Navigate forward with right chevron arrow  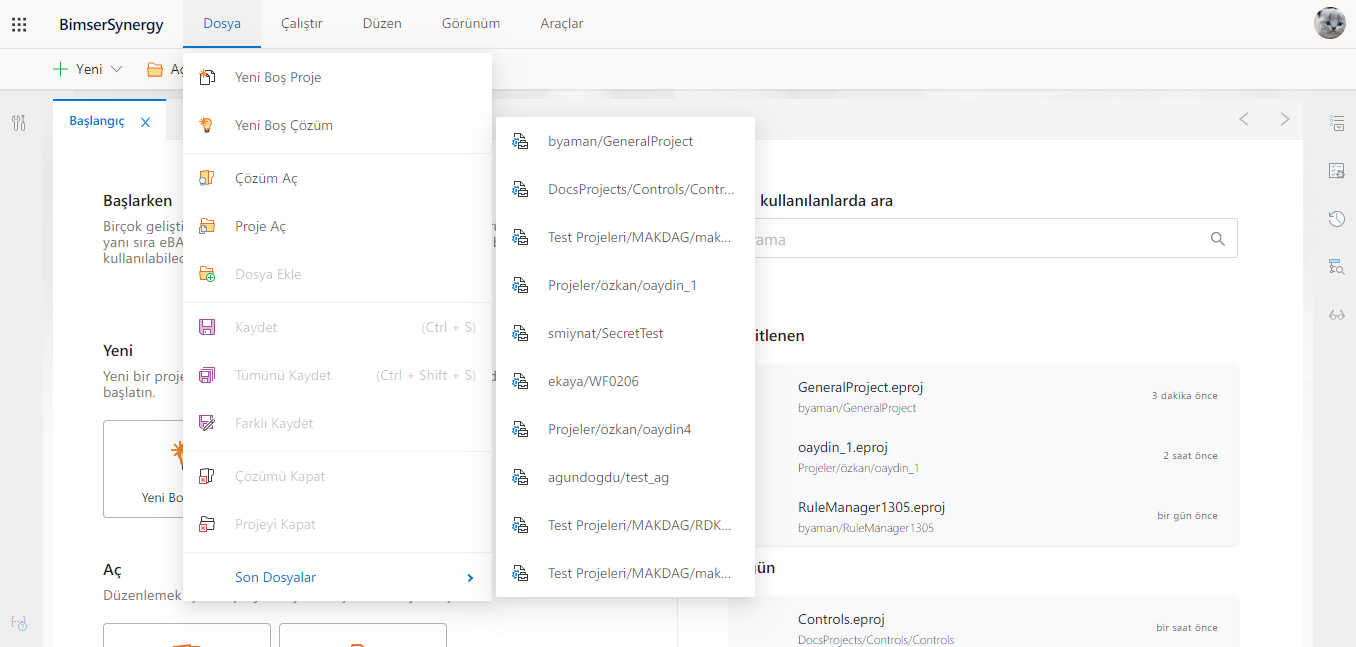pos(1285,119)
